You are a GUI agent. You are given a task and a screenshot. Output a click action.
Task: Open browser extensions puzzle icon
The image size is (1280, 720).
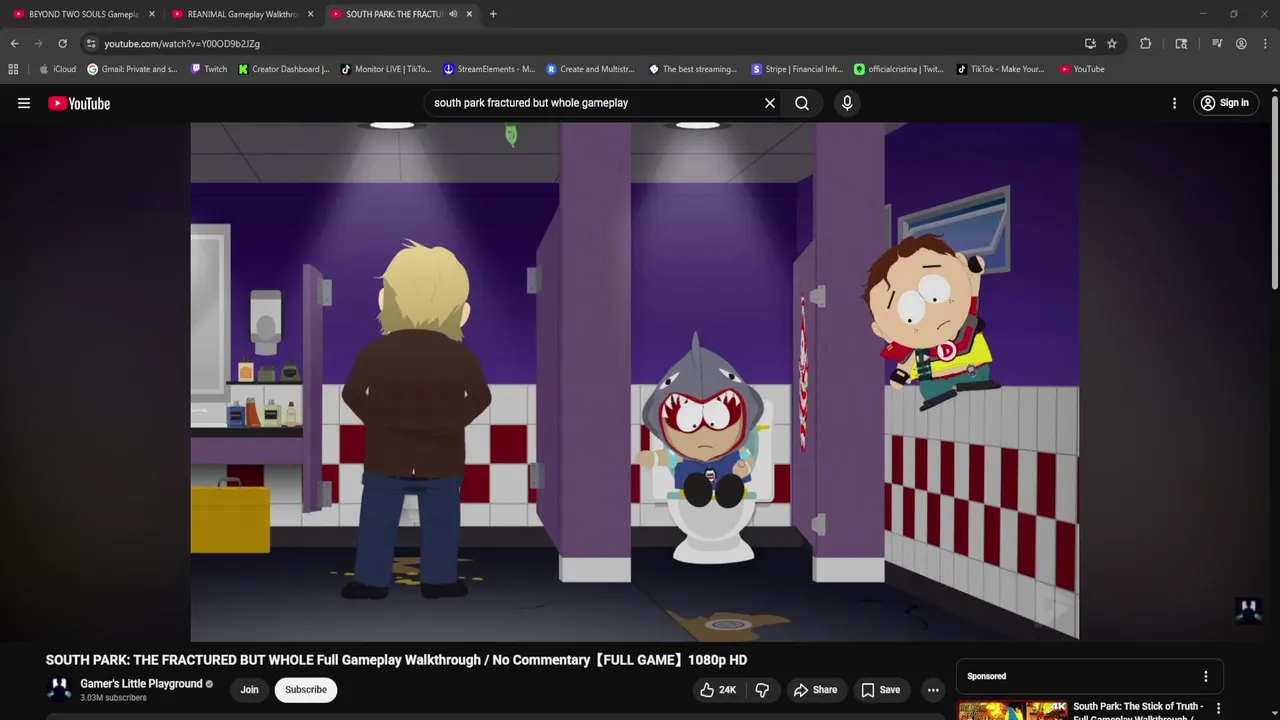[x=1146, y=44]
